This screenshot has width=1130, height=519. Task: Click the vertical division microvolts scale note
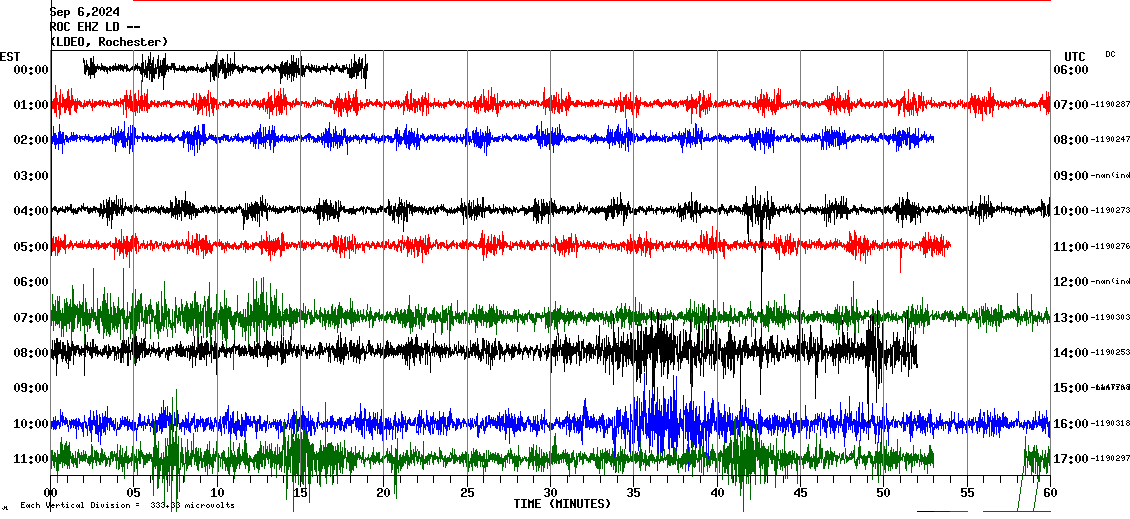(127, 505)
